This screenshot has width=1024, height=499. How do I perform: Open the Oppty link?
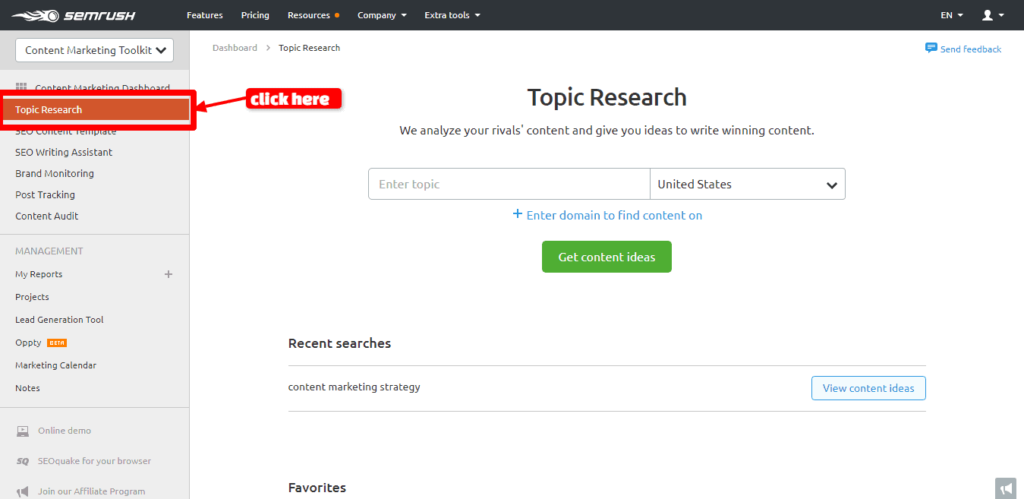coord(28,343)
